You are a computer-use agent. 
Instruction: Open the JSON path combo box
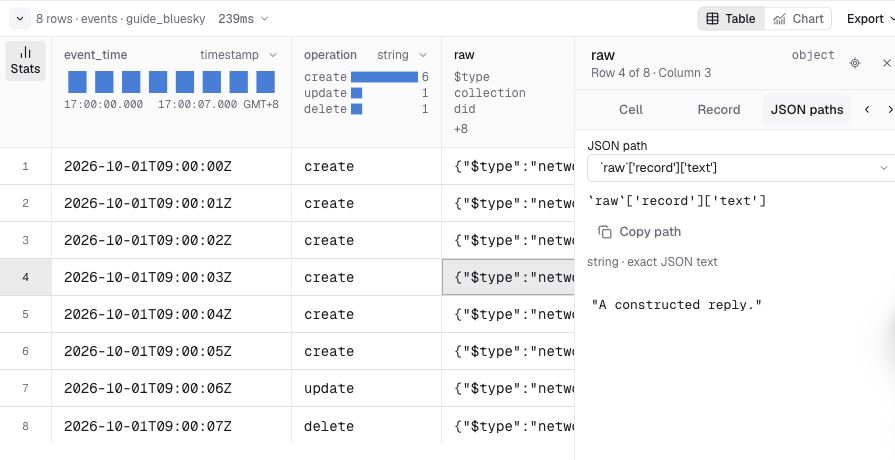(741, 168)
